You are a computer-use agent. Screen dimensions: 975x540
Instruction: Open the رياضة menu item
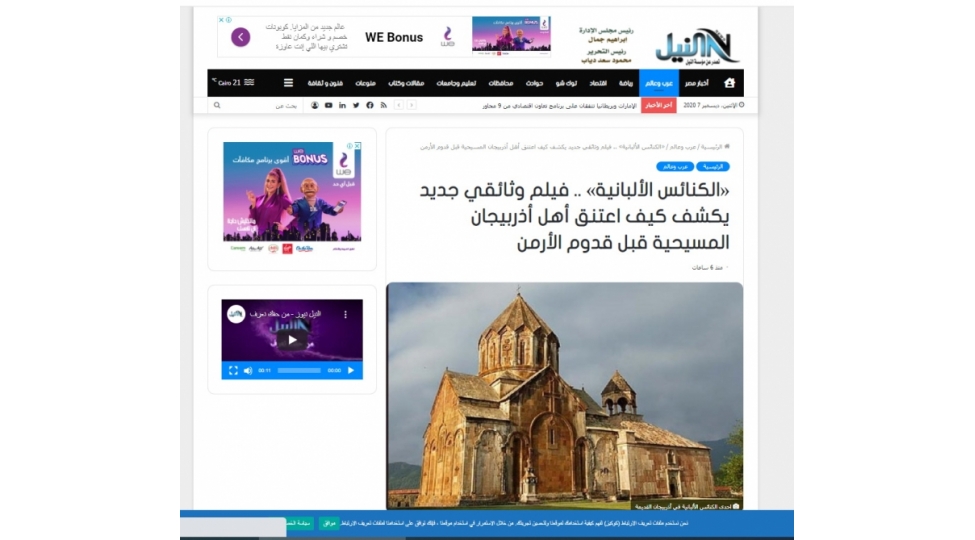pos(626,83)
